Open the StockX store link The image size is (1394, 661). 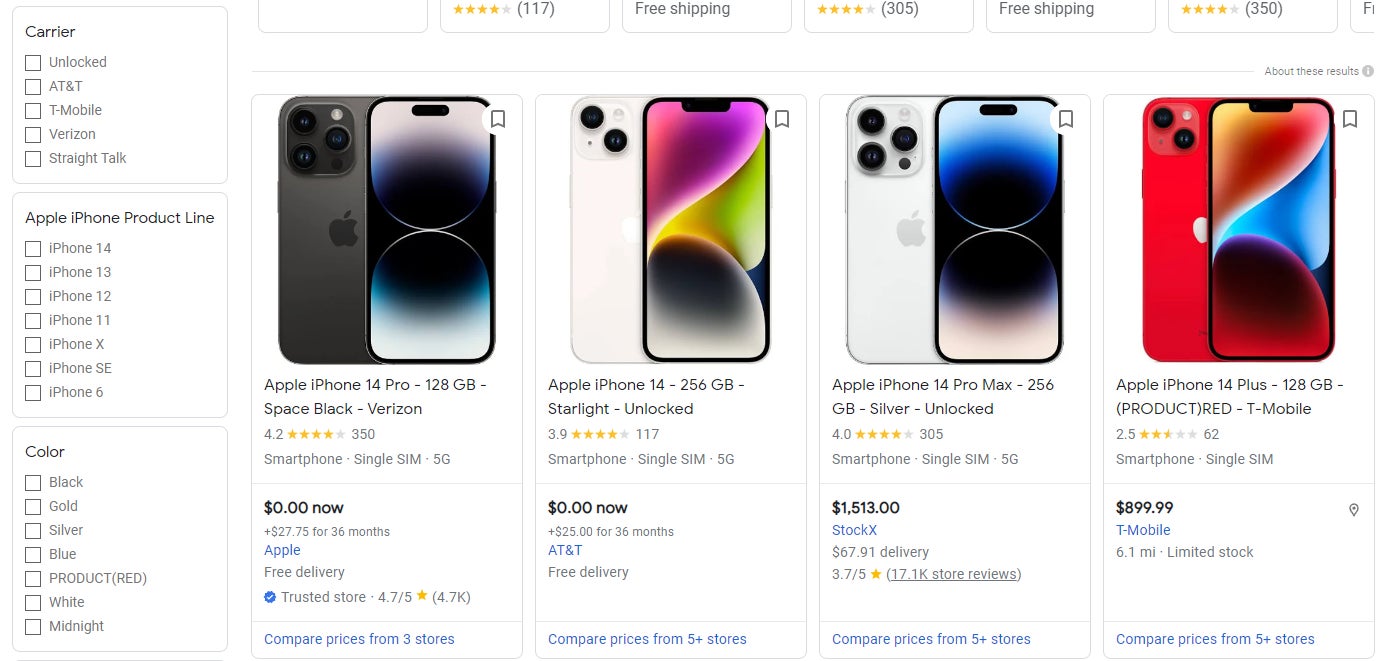[x=855, y=530]
